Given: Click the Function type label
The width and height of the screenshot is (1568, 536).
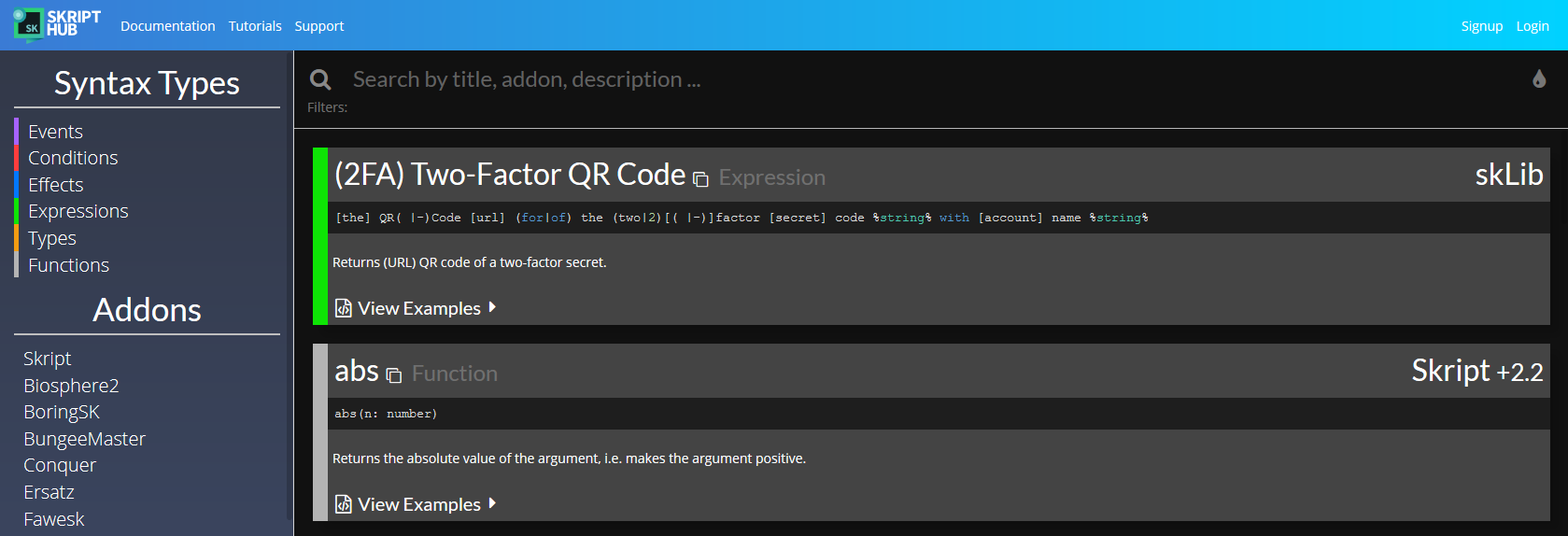Looking at the screenshot, I should [x=454, y=374].
